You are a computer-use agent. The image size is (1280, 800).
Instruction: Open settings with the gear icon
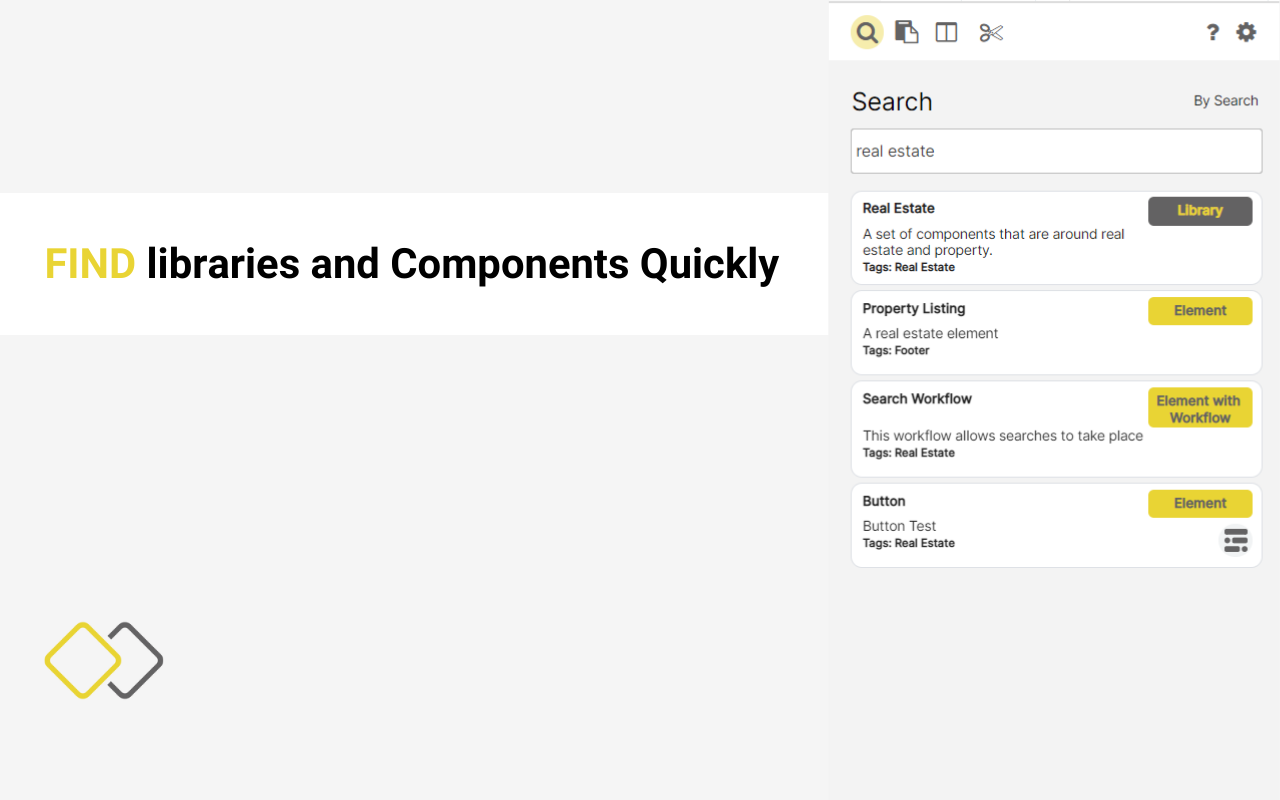pos(1246,32)
